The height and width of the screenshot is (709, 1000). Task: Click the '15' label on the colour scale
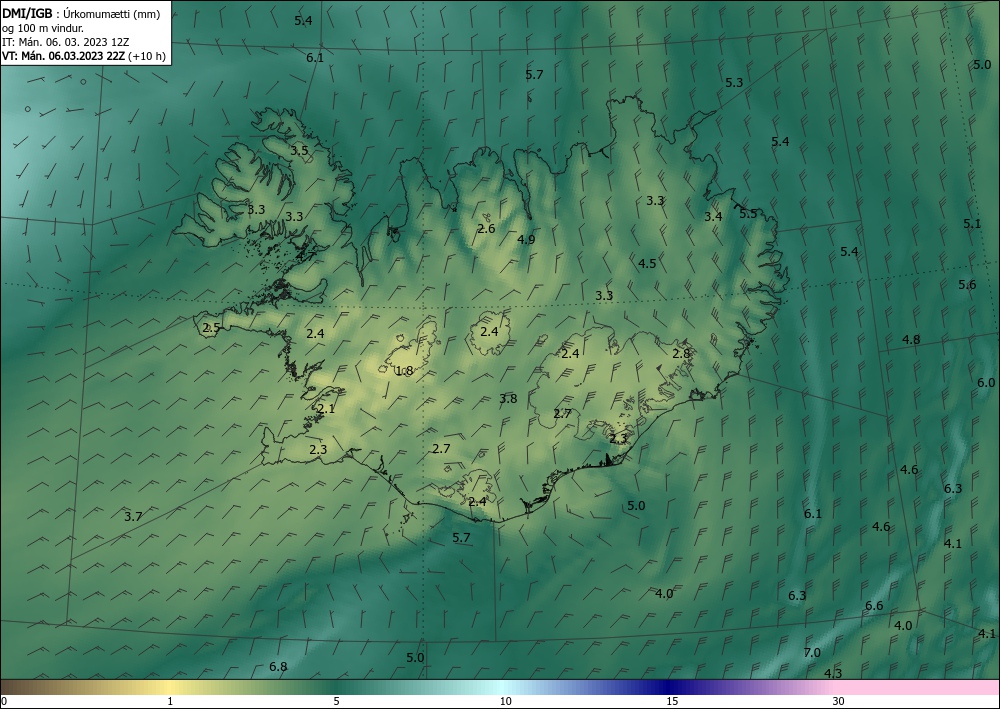pyautogui.click(x=672, y=701)
